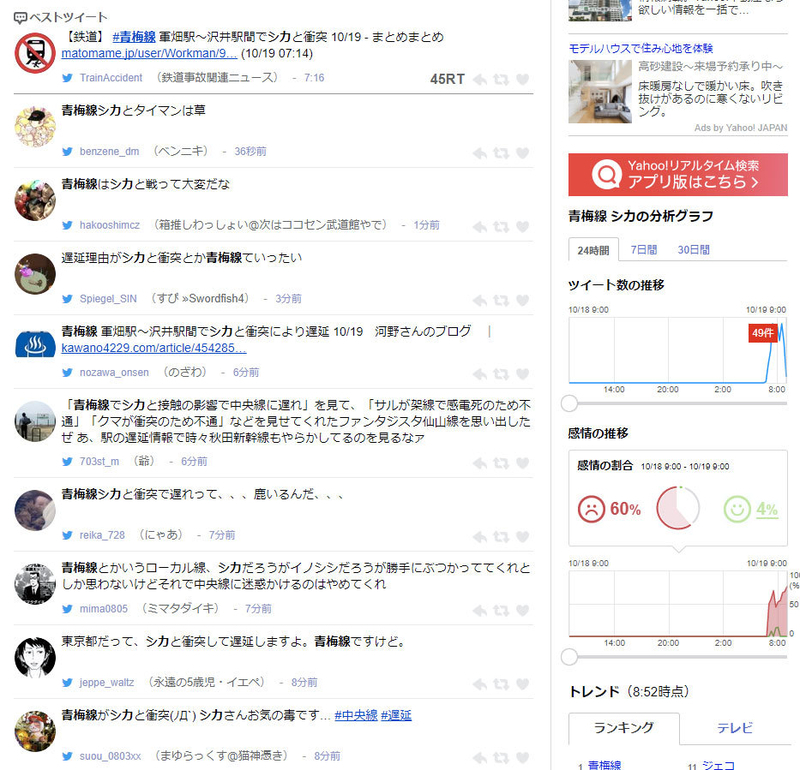Open the 青梅線 trend ranking link
Screen dimensions: 800x770
[605, 765]
